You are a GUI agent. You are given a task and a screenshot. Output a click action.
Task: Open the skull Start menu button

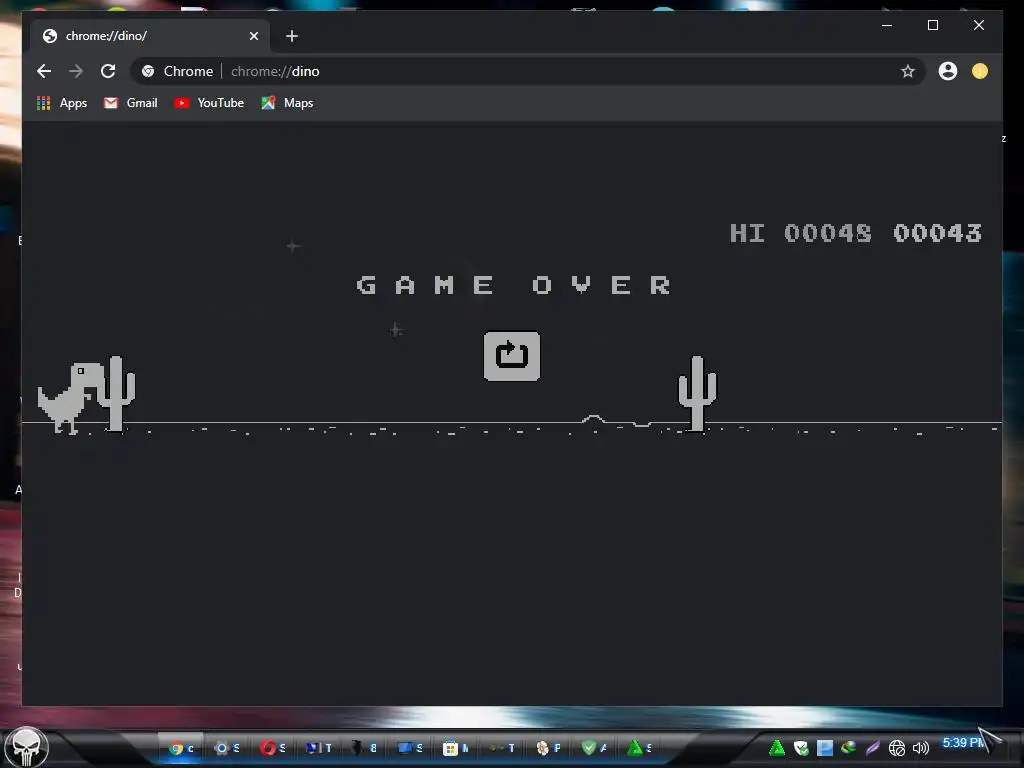26,746
